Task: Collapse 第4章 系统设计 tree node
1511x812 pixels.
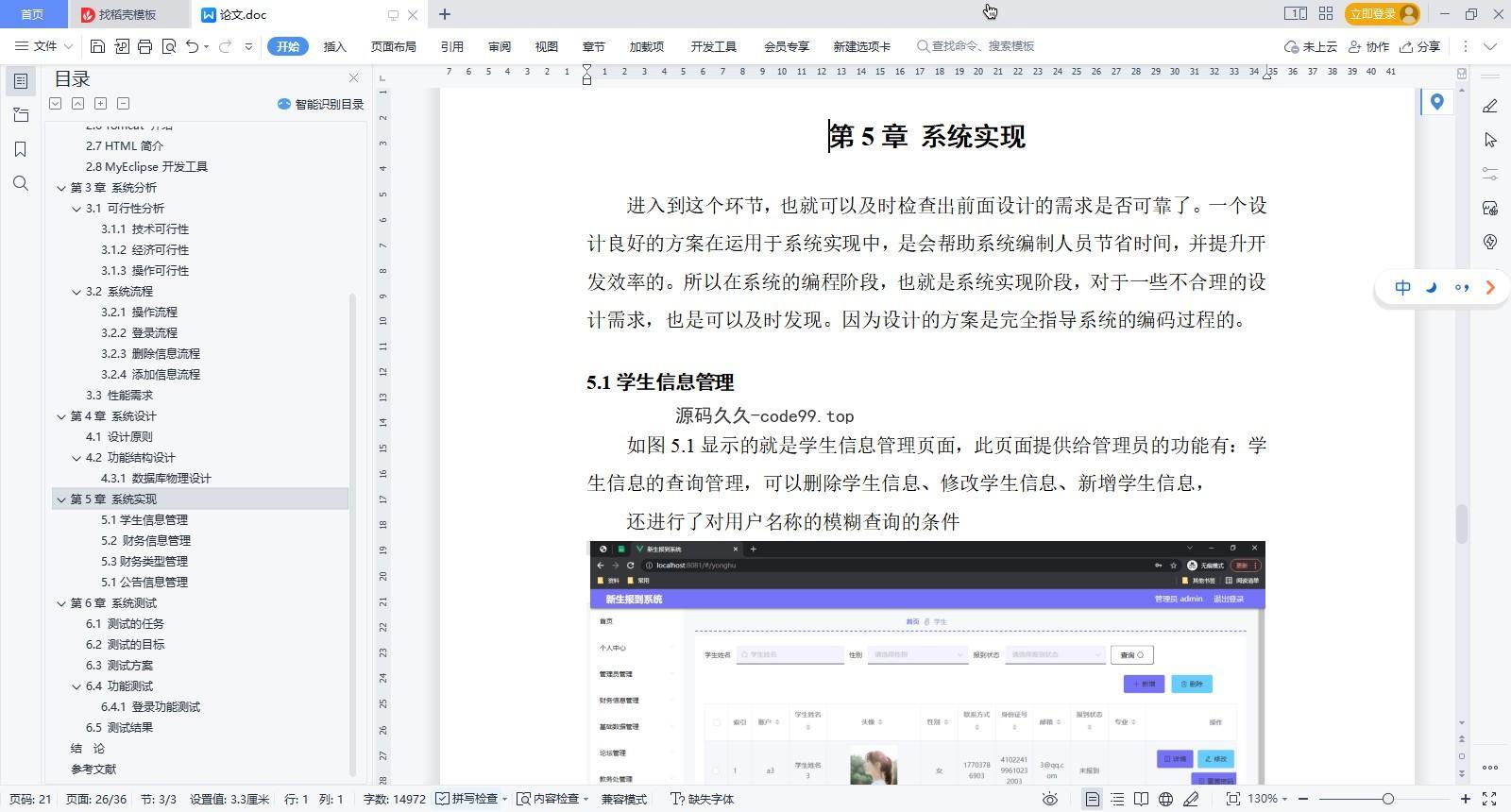Action: point(61,416)
